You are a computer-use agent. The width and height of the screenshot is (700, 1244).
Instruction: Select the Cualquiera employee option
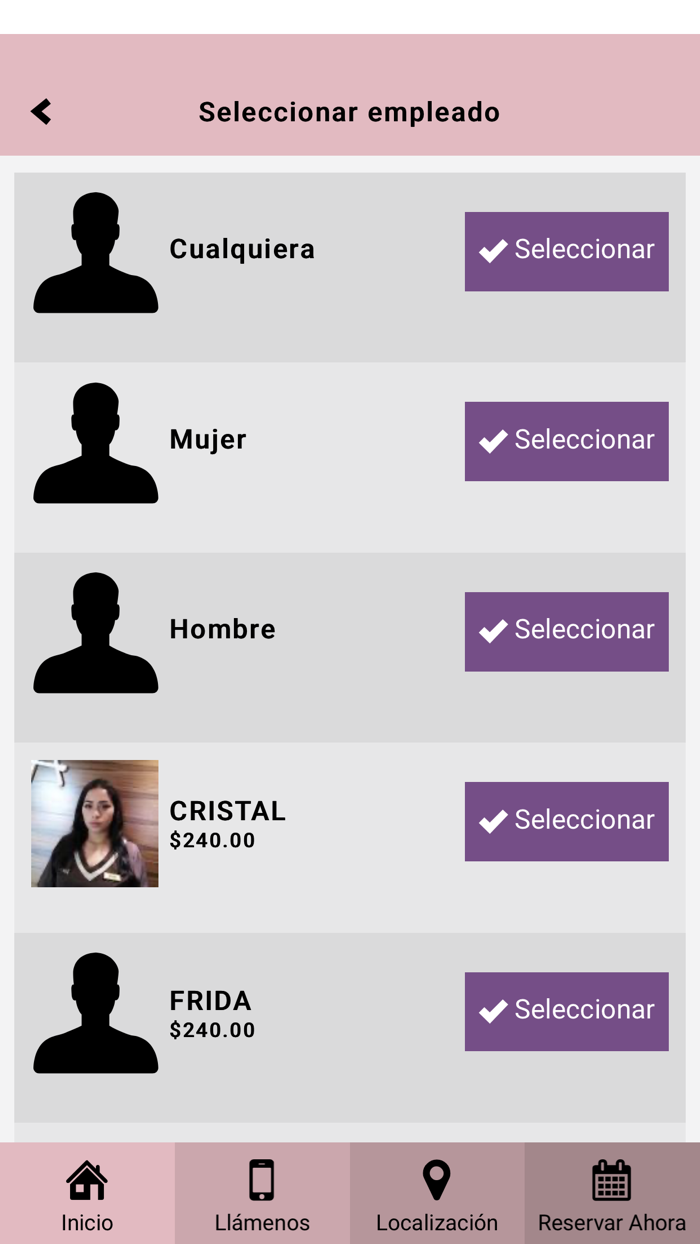[566, 251]
